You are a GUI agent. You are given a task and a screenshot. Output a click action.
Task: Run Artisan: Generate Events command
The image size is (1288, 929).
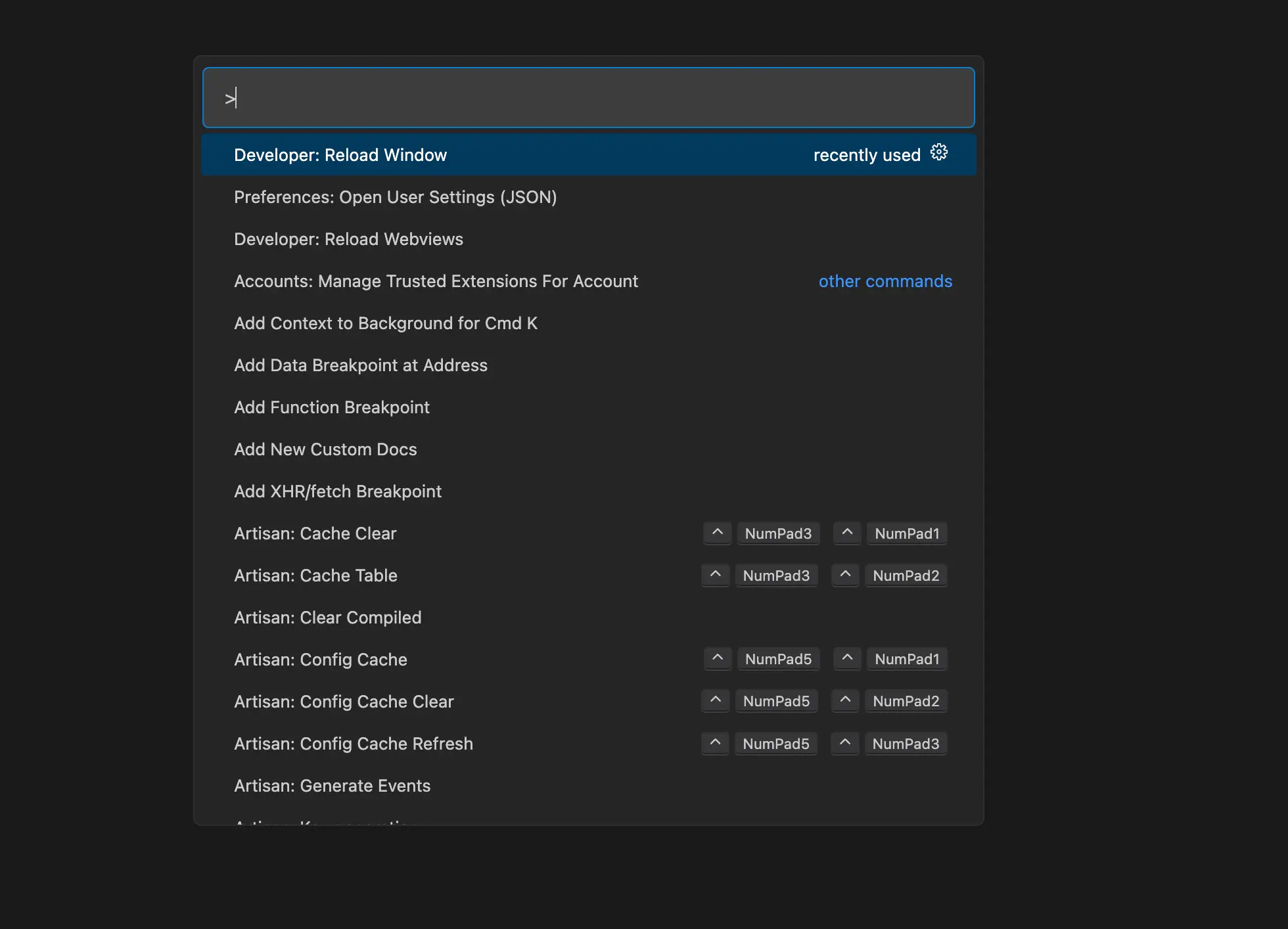333,785
